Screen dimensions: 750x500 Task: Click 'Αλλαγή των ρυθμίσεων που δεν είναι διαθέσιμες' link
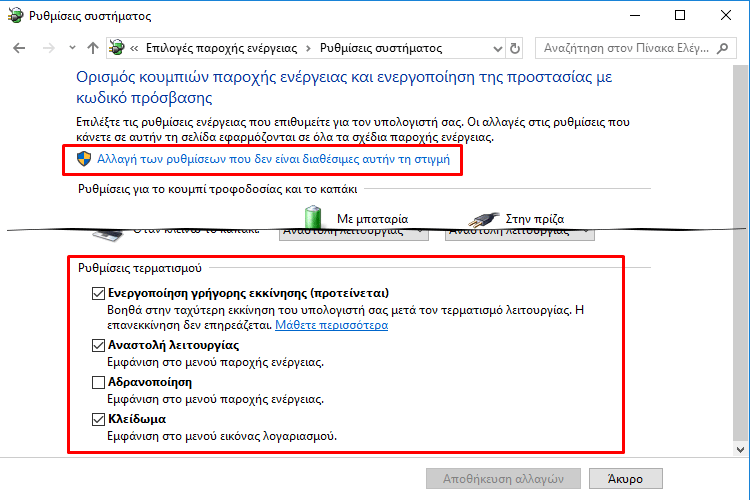(x=274, y=159)
